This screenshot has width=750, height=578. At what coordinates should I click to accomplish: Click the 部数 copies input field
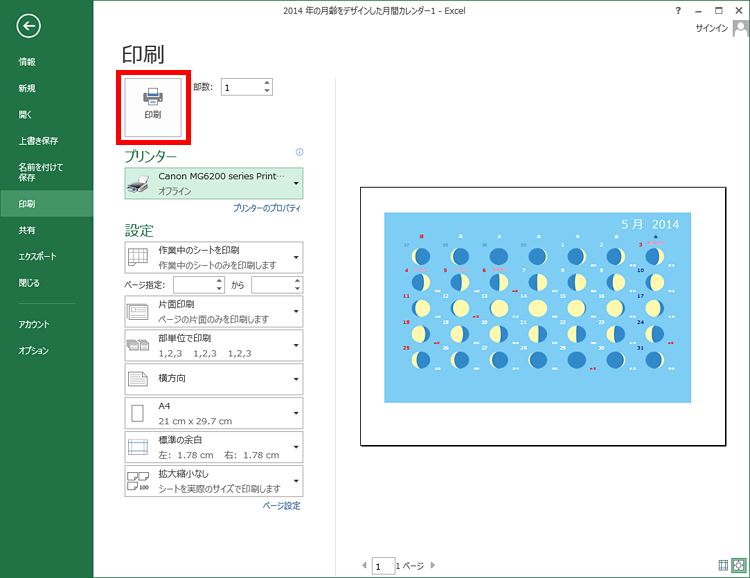pos(242,87)
